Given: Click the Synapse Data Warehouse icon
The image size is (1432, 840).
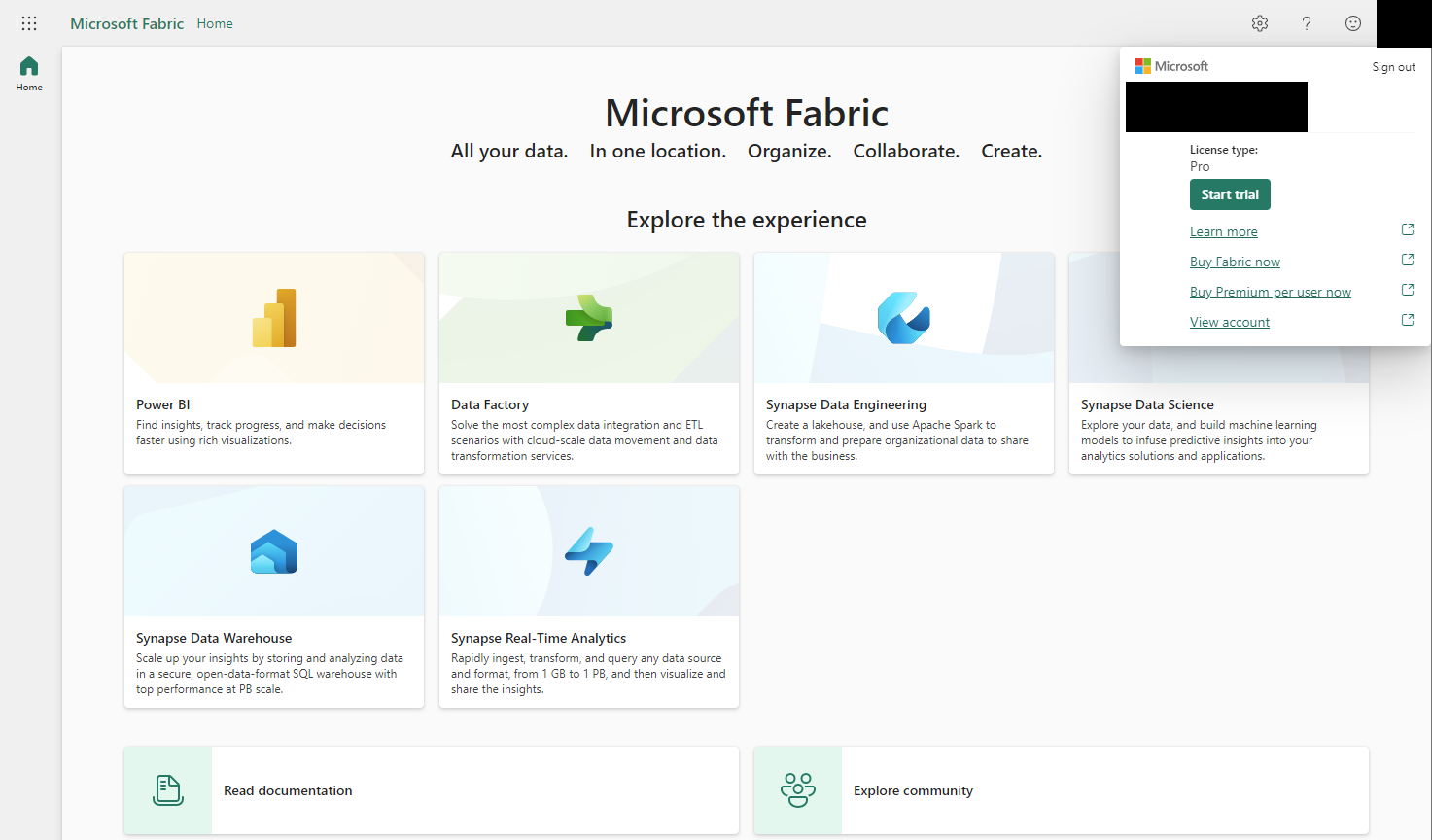Looking at the screenshot, I should (273, 550).
